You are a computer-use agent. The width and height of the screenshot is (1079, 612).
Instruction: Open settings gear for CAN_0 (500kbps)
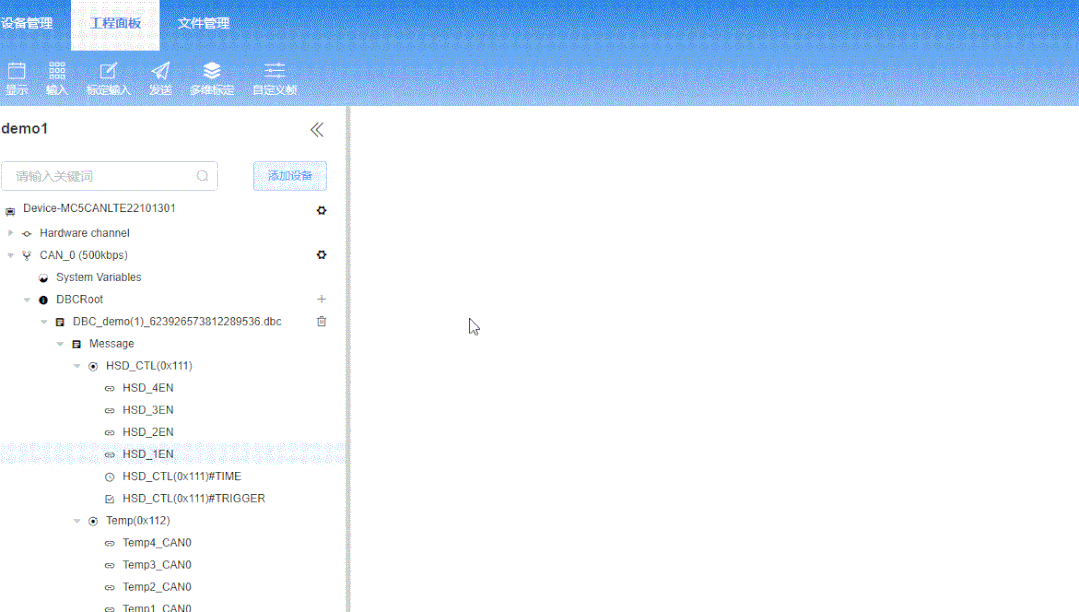[x=321, y=255]
